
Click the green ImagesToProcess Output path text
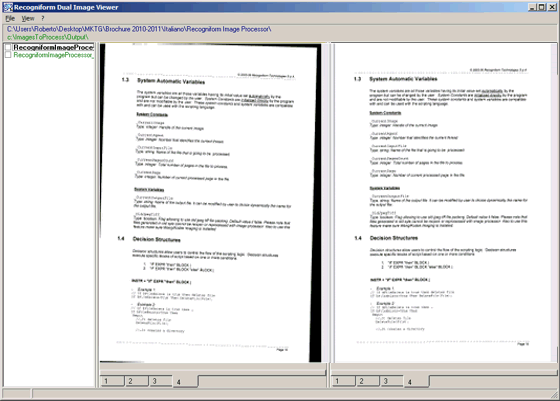click(48, 37)
